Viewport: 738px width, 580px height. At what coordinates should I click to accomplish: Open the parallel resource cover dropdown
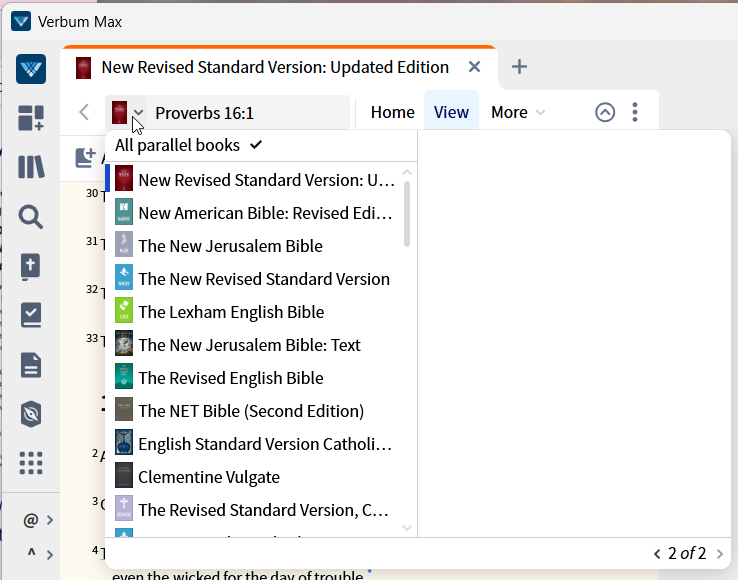(127, 113)
